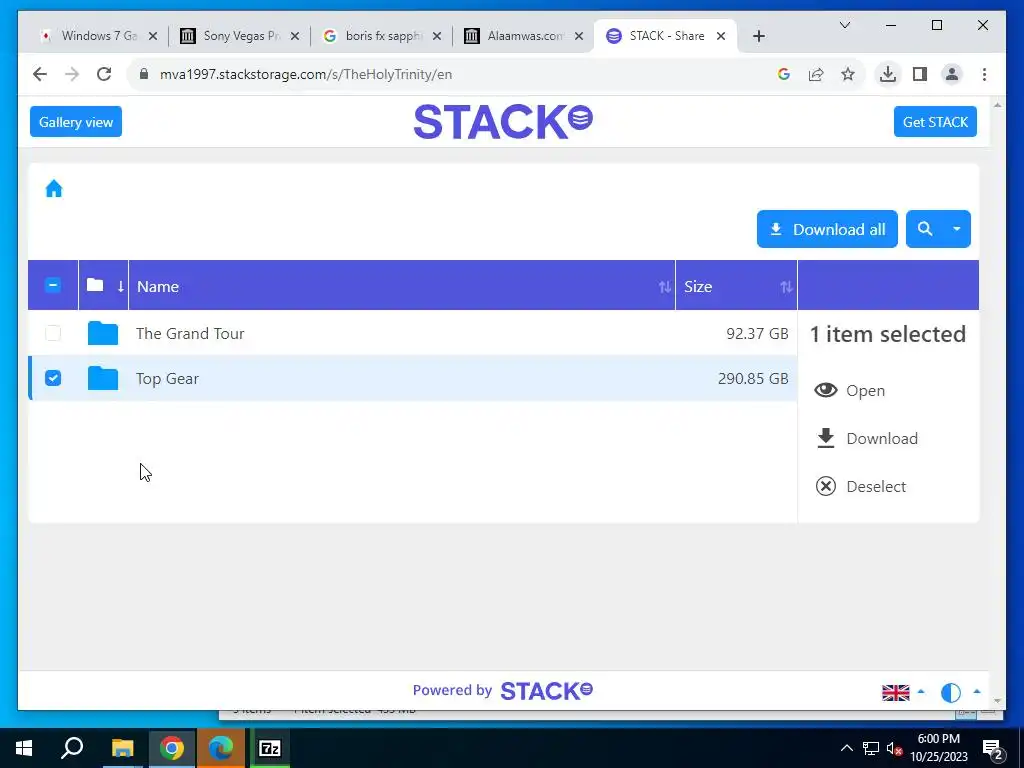This screenshot has width=1024, height=768.
Task: Toggle the select-all header checkbox
Action: (x=53, y=285)
